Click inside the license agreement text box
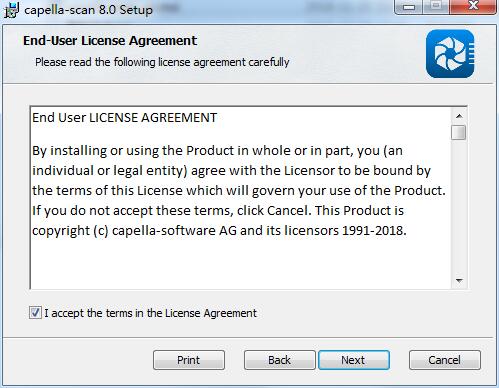The image size is (499, 388). point(241,198)
